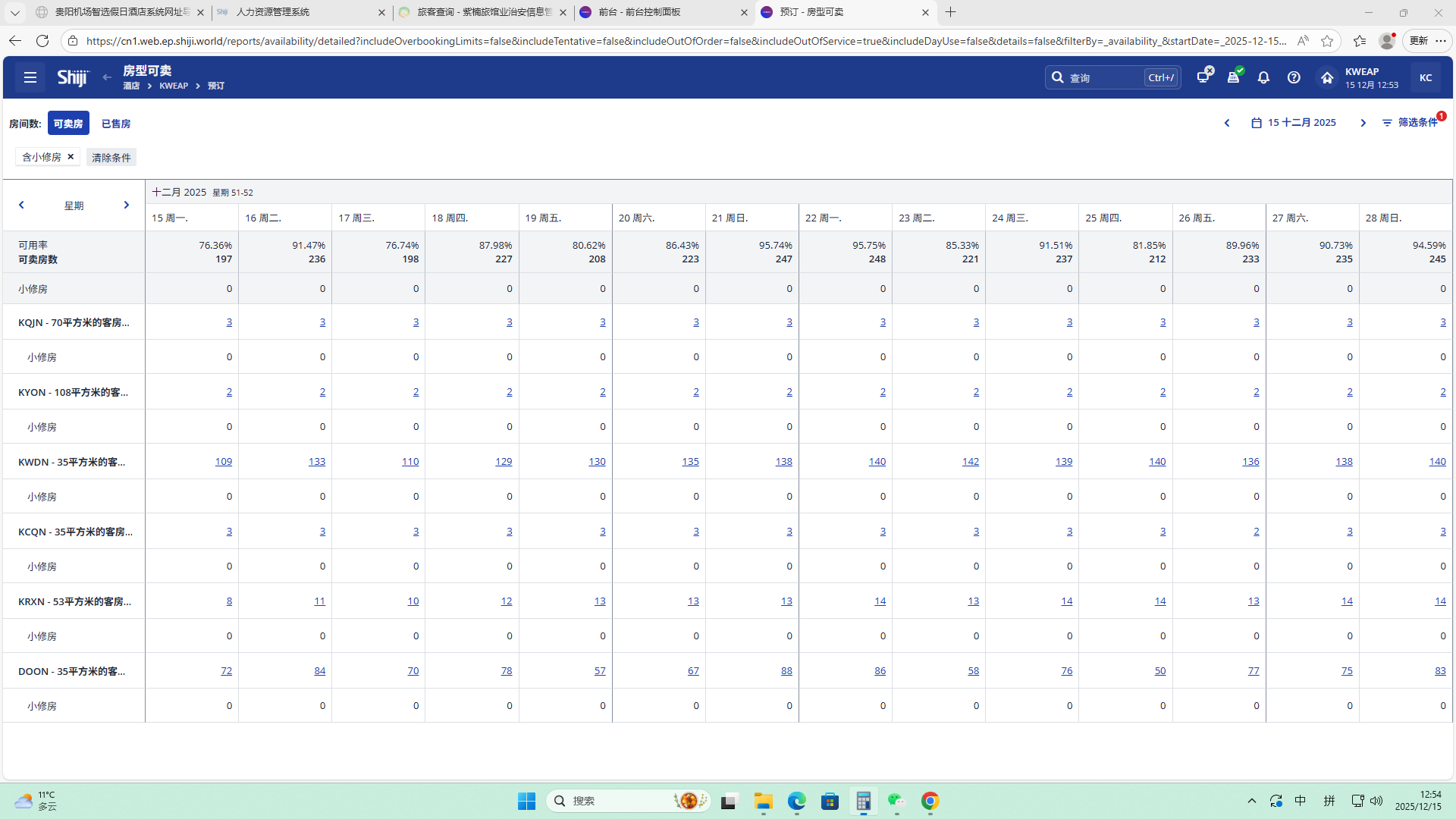Open the notifications bell
Screen dimensions: 1456x819
[1263, 77]
